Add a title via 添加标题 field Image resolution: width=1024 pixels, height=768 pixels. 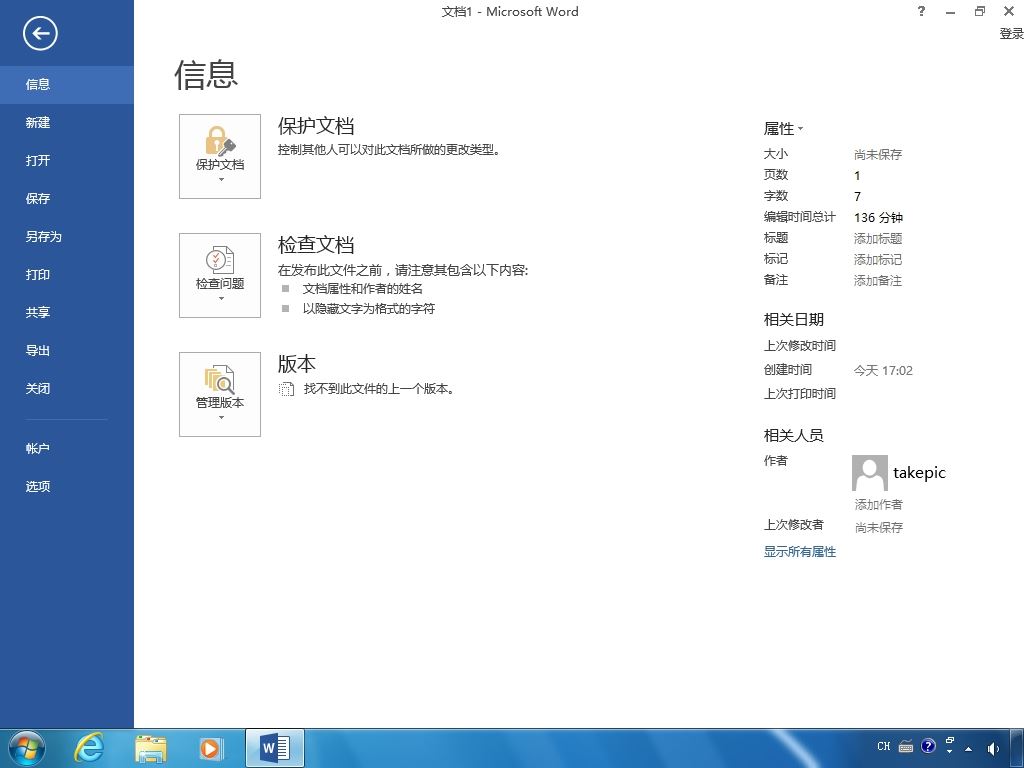pyautogui.click(x=878, y=238)
